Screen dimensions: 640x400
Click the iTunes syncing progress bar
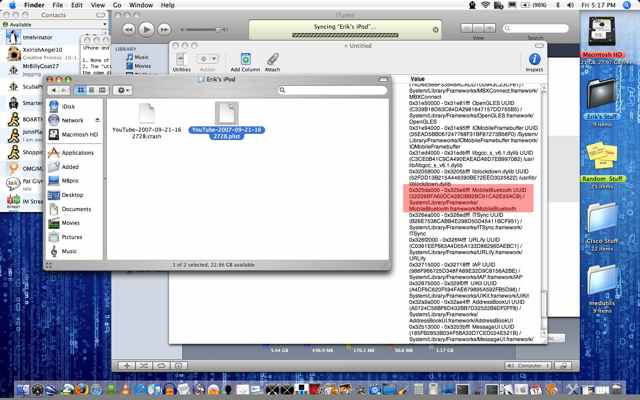point(345,35)
